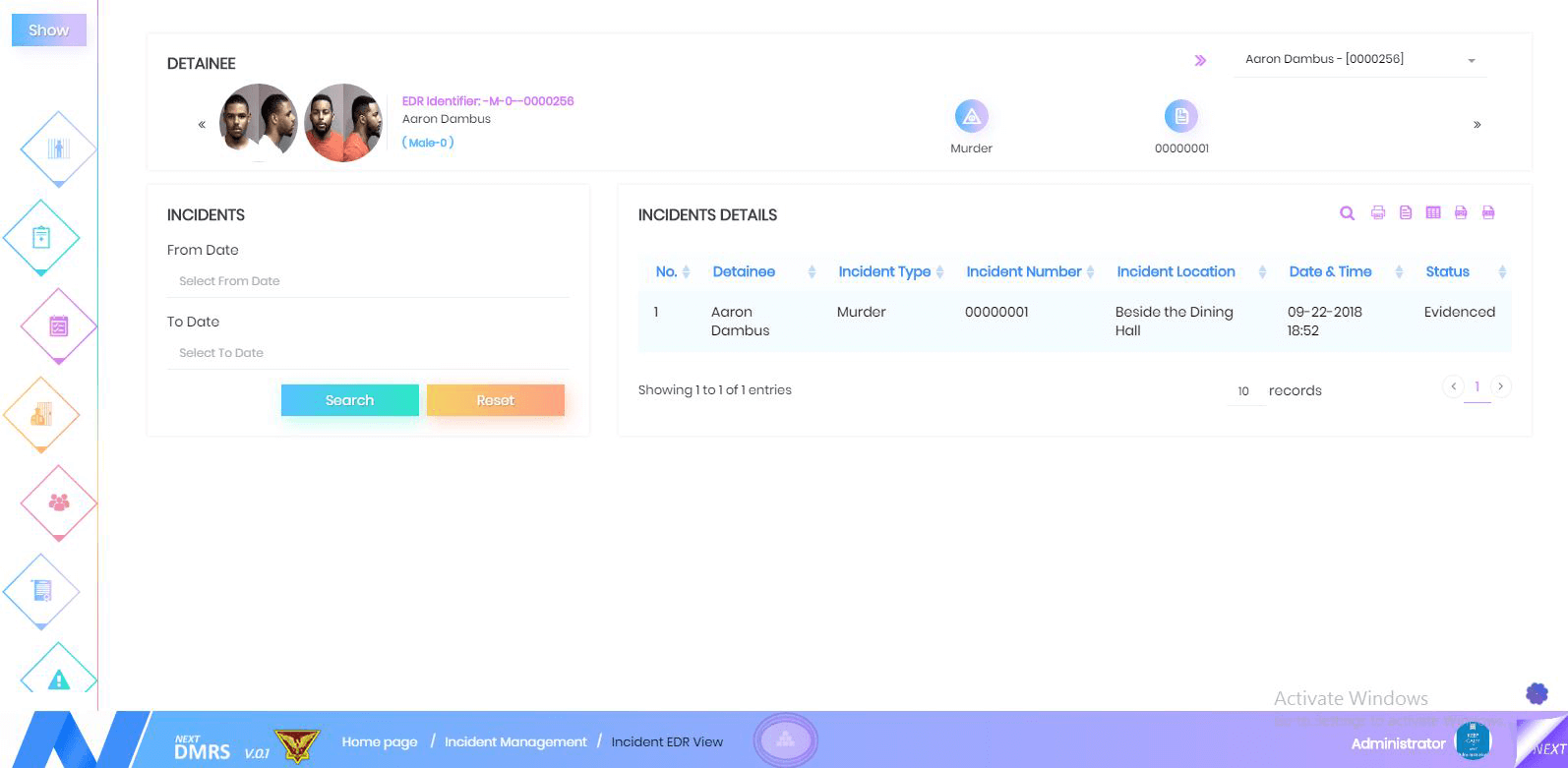The width and height of the screenshot is (1568, 768).
Task: Click the Administrator user label
Action: 1398,743
